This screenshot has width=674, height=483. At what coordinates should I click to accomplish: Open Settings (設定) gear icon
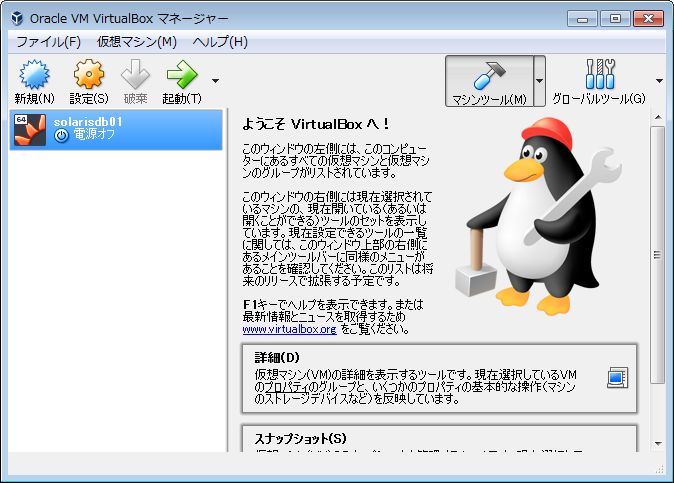[89, 75]
